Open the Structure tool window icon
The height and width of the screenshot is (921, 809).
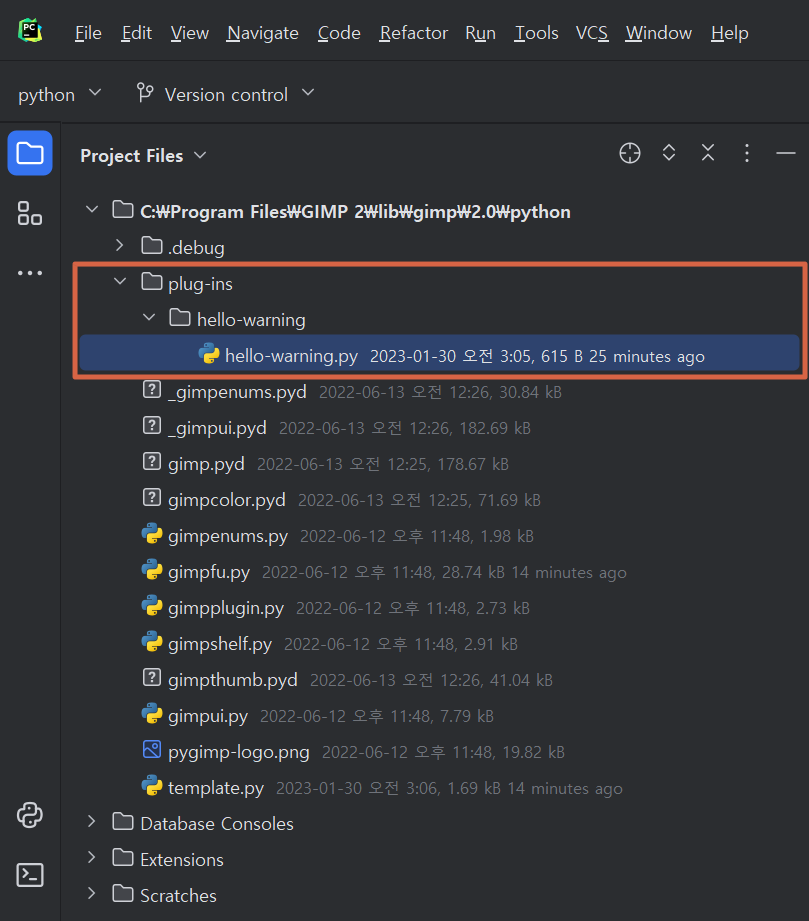[30, 213]
